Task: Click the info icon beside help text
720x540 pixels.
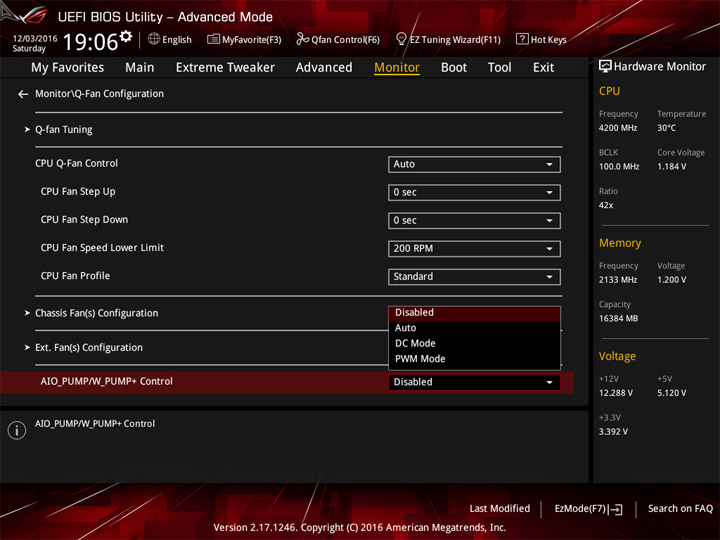Action: tap(17, 430)
